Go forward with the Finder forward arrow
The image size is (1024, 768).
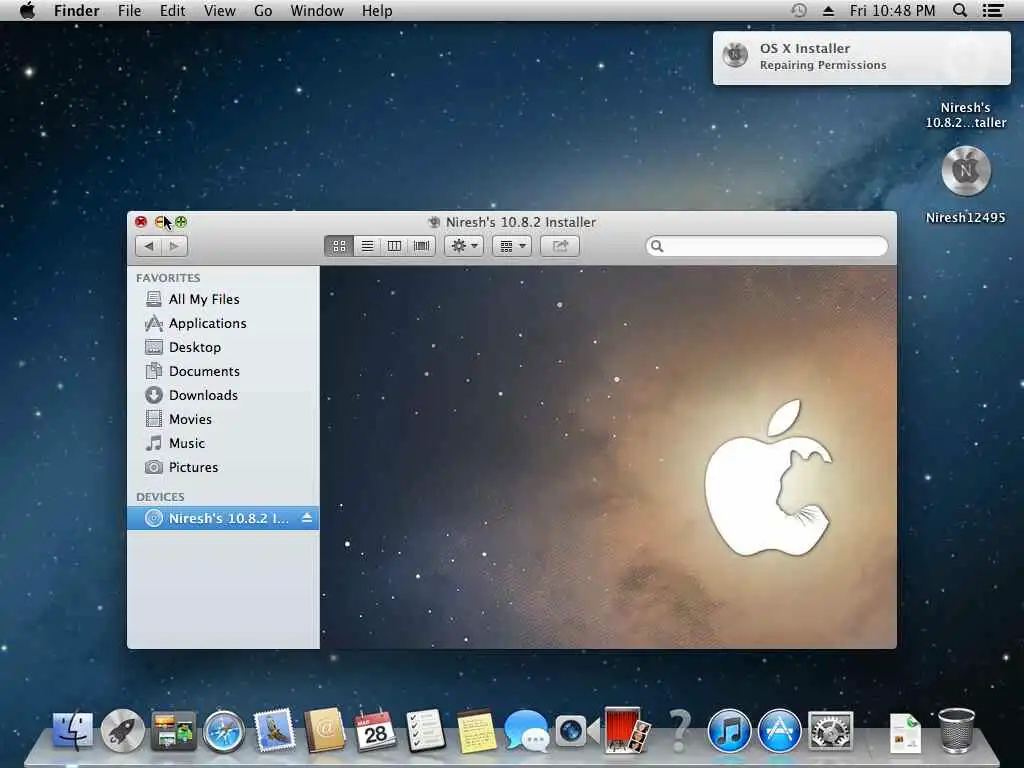[174, 246]
